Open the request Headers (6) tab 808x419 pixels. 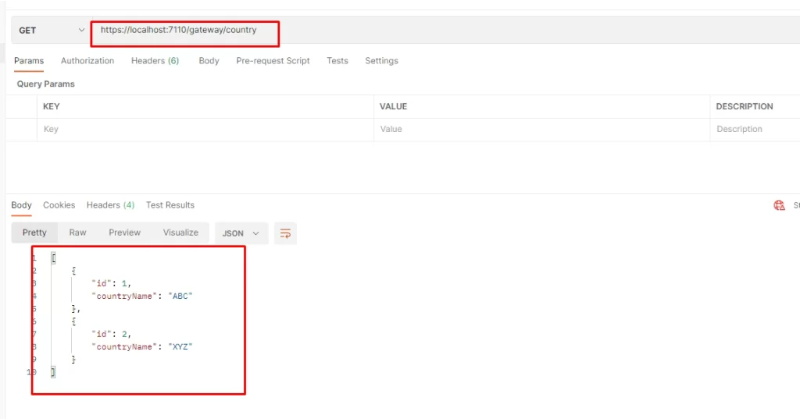(x=155, y=61)
